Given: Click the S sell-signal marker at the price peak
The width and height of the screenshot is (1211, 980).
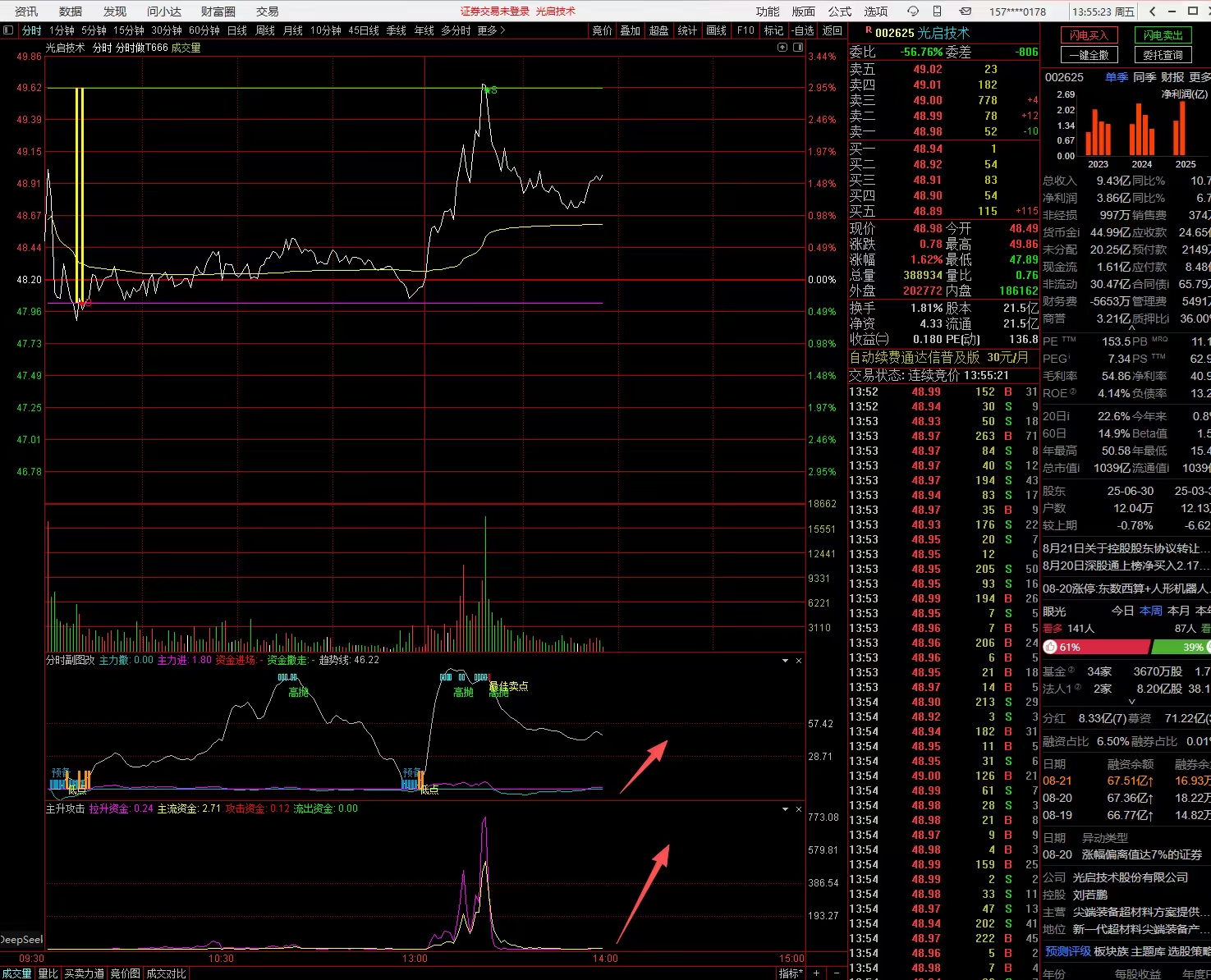Looking at the screenshot, I should [493, 90].
